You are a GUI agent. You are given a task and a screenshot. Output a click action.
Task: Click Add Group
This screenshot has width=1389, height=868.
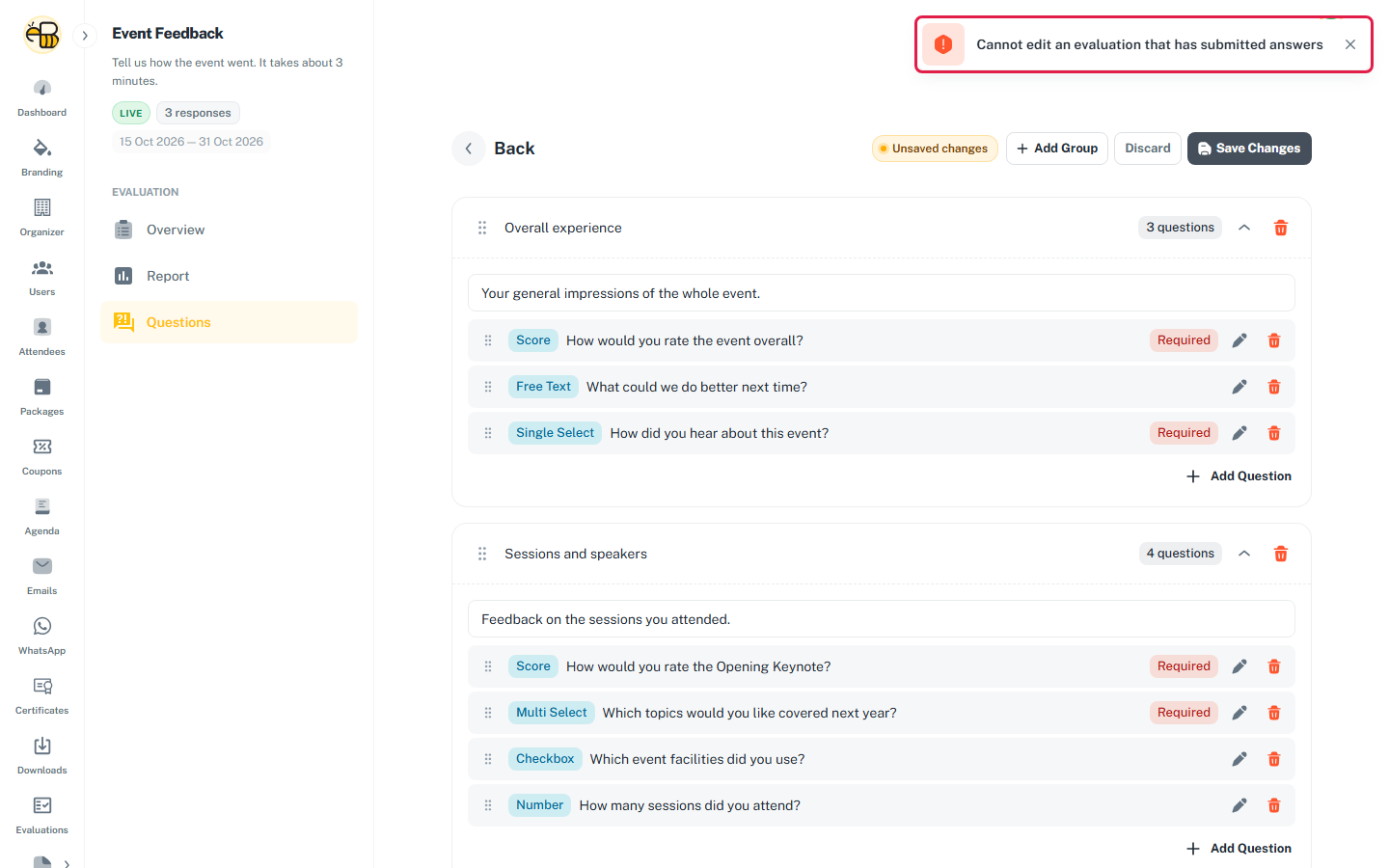pos(1057,149)
